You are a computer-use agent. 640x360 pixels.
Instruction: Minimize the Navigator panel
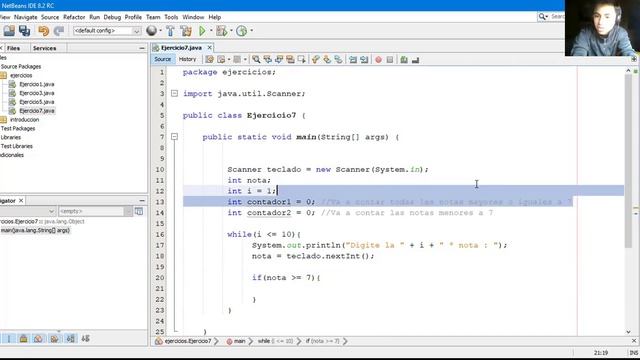click(x=142, y=201)
